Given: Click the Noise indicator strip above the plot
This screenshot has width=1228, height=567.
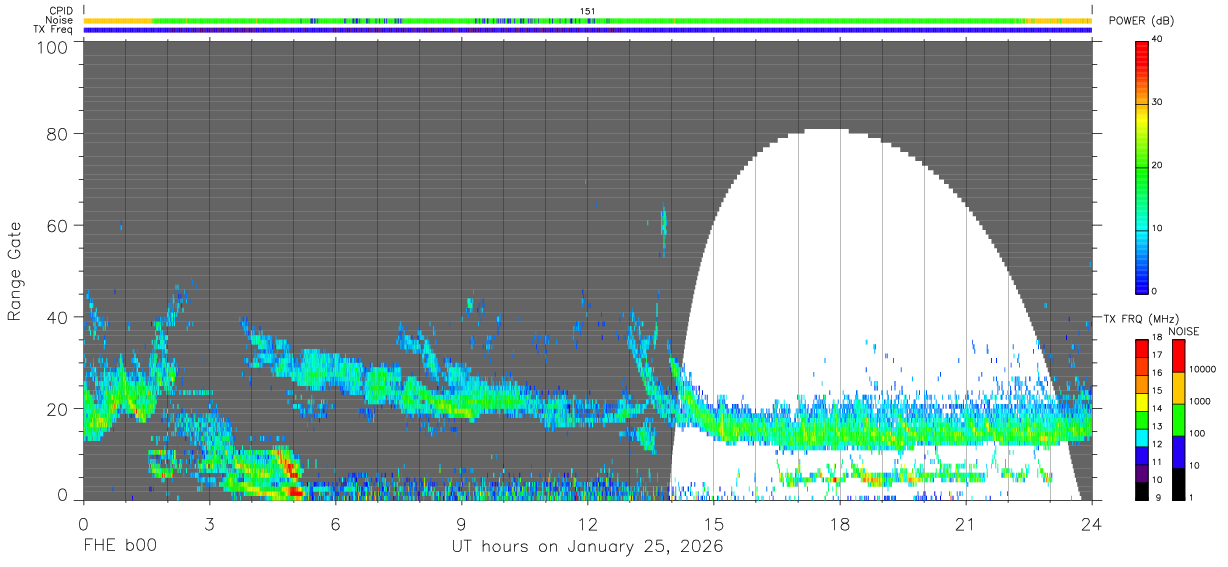Looking at the screenshot, I should point(588,20).
